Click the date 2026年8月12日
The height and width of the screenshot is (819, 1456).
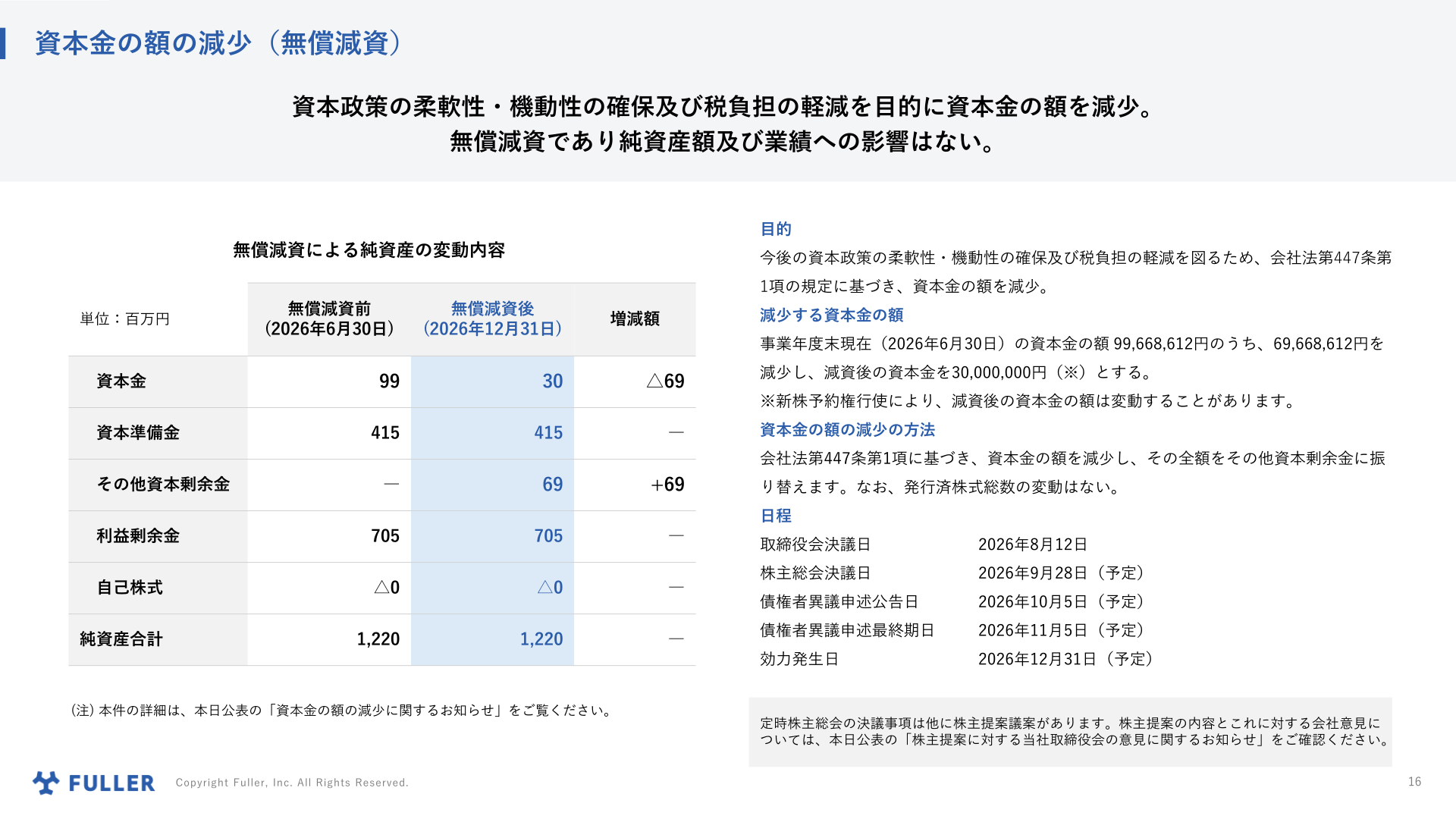1033,544
